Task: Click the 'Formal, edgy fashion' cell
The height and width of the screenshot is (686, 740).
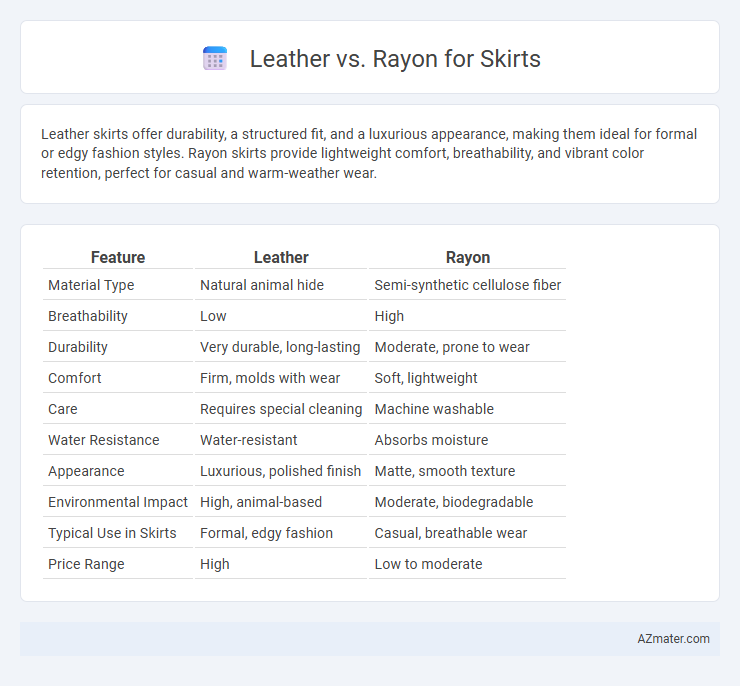Action: [266, 533]
